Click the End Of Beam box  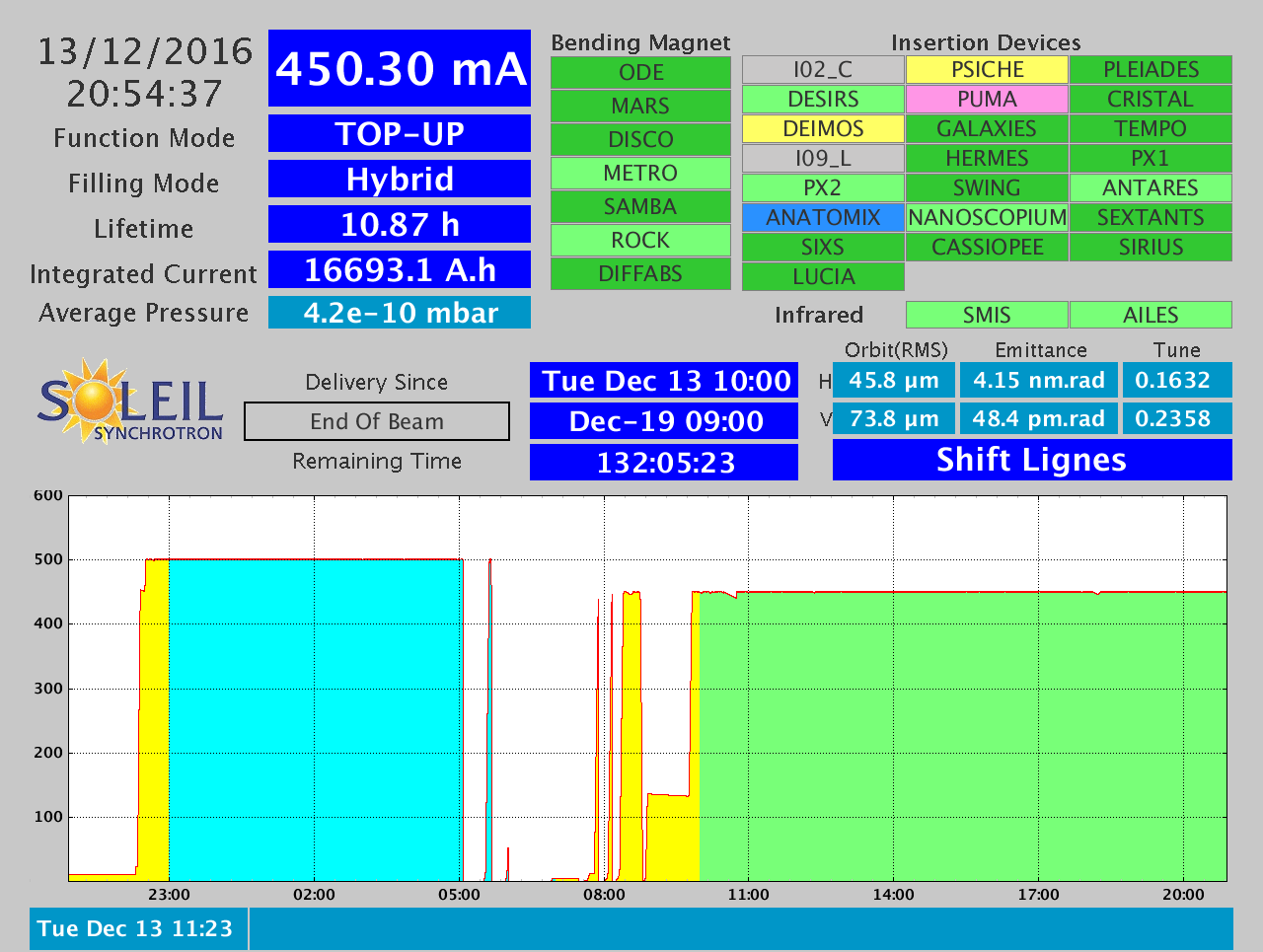point(377,421)
